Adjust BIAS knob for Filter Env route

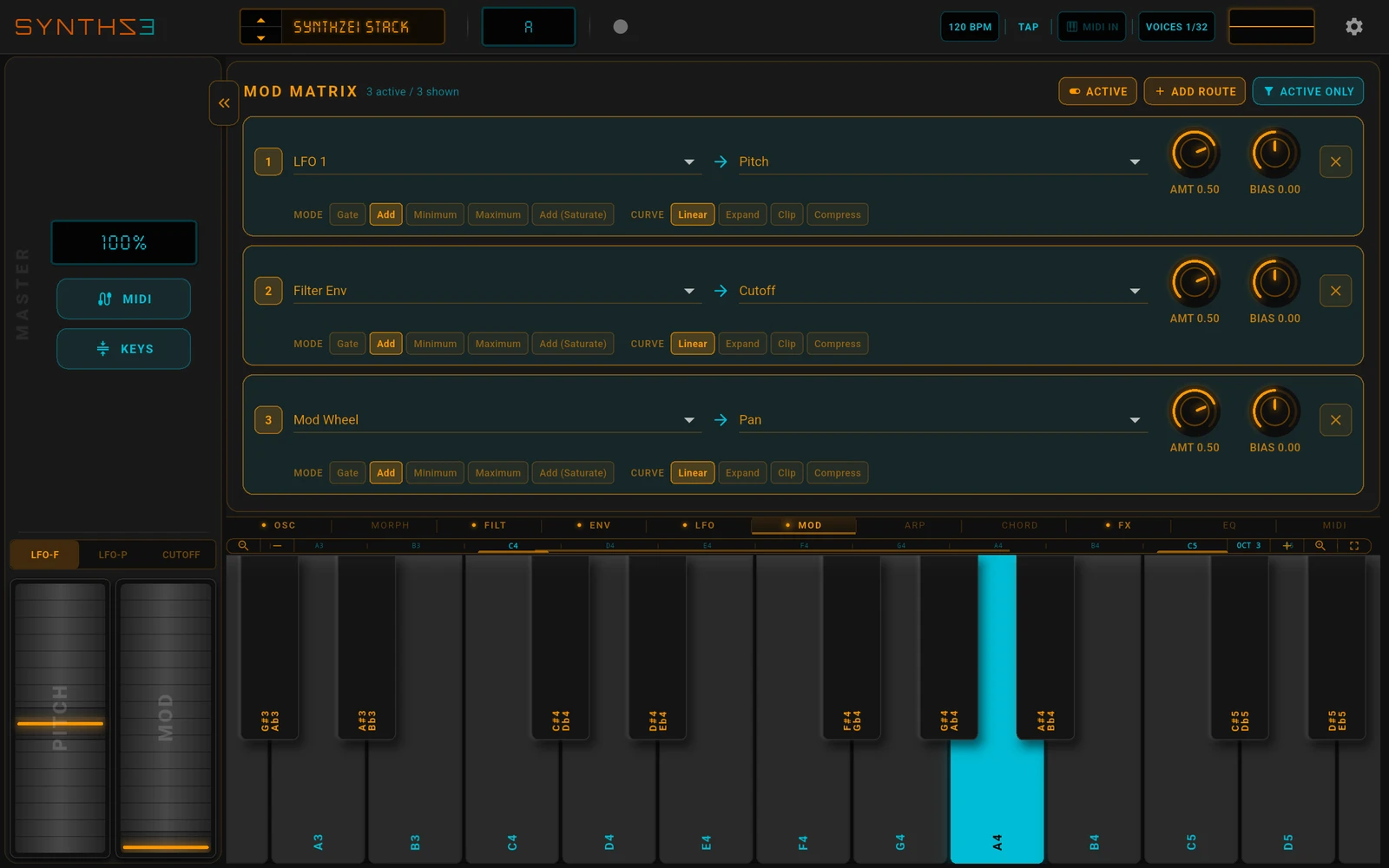(x=1274, y=283)
